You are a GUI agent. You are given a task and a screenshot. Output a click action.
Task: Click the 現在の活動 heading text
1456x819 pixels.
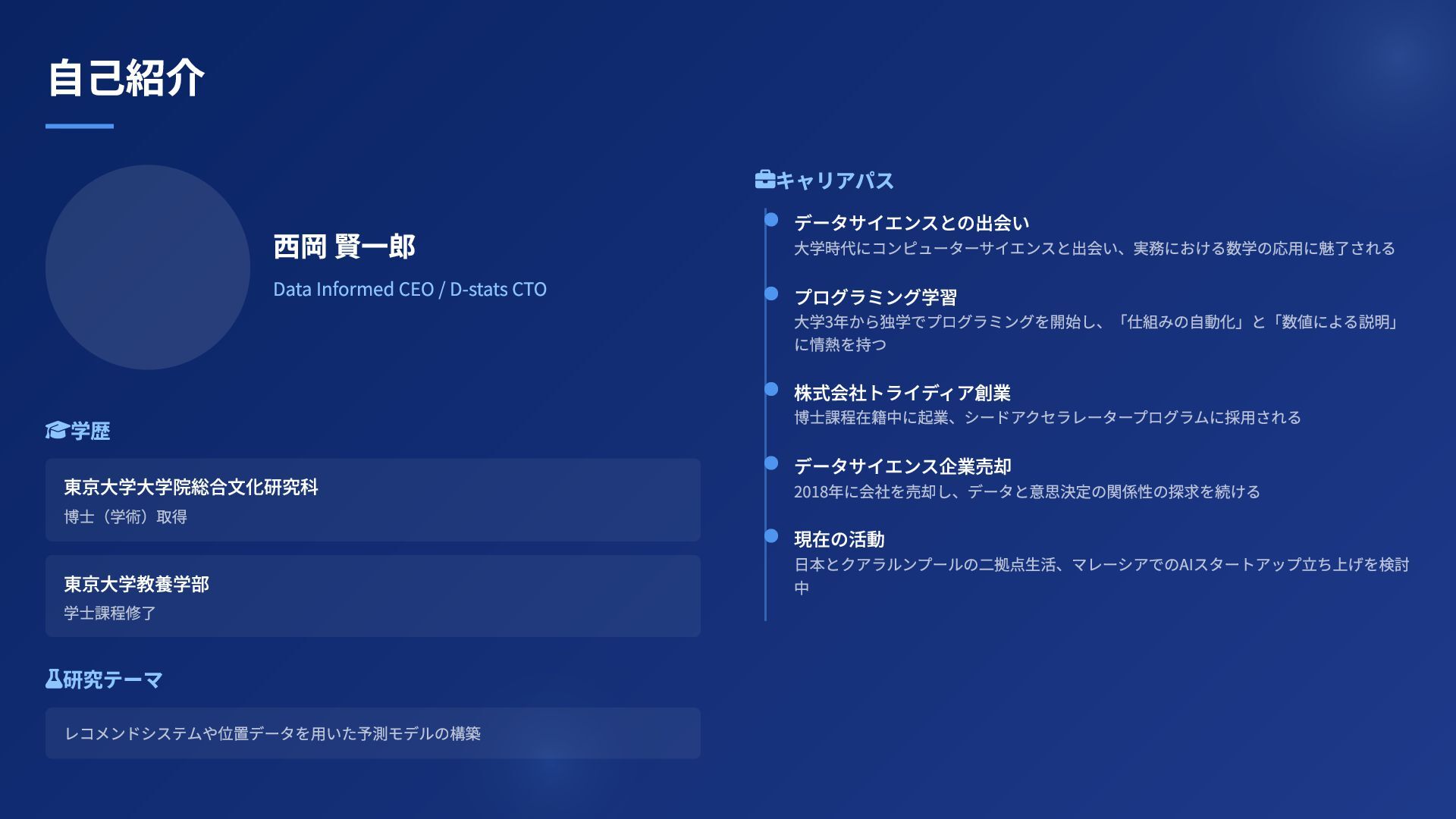839,539
